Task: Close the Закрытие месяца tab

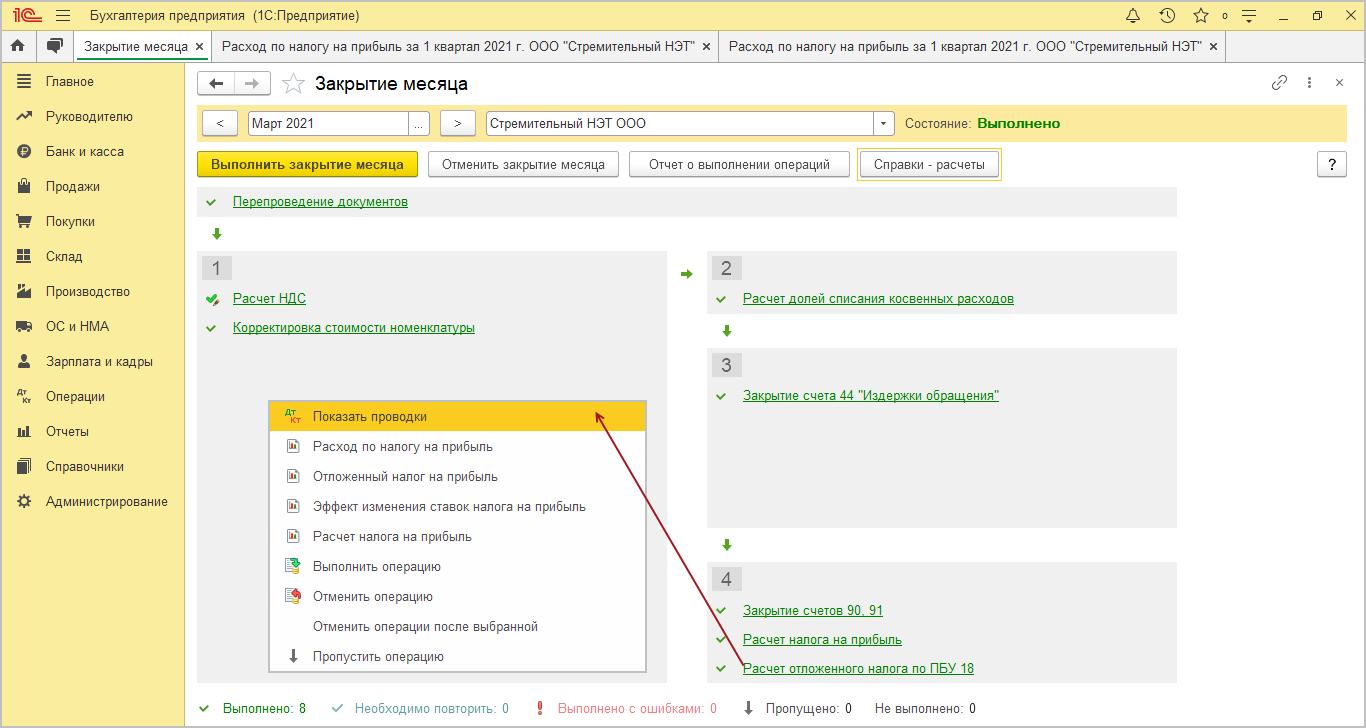Action: point(200,47)
